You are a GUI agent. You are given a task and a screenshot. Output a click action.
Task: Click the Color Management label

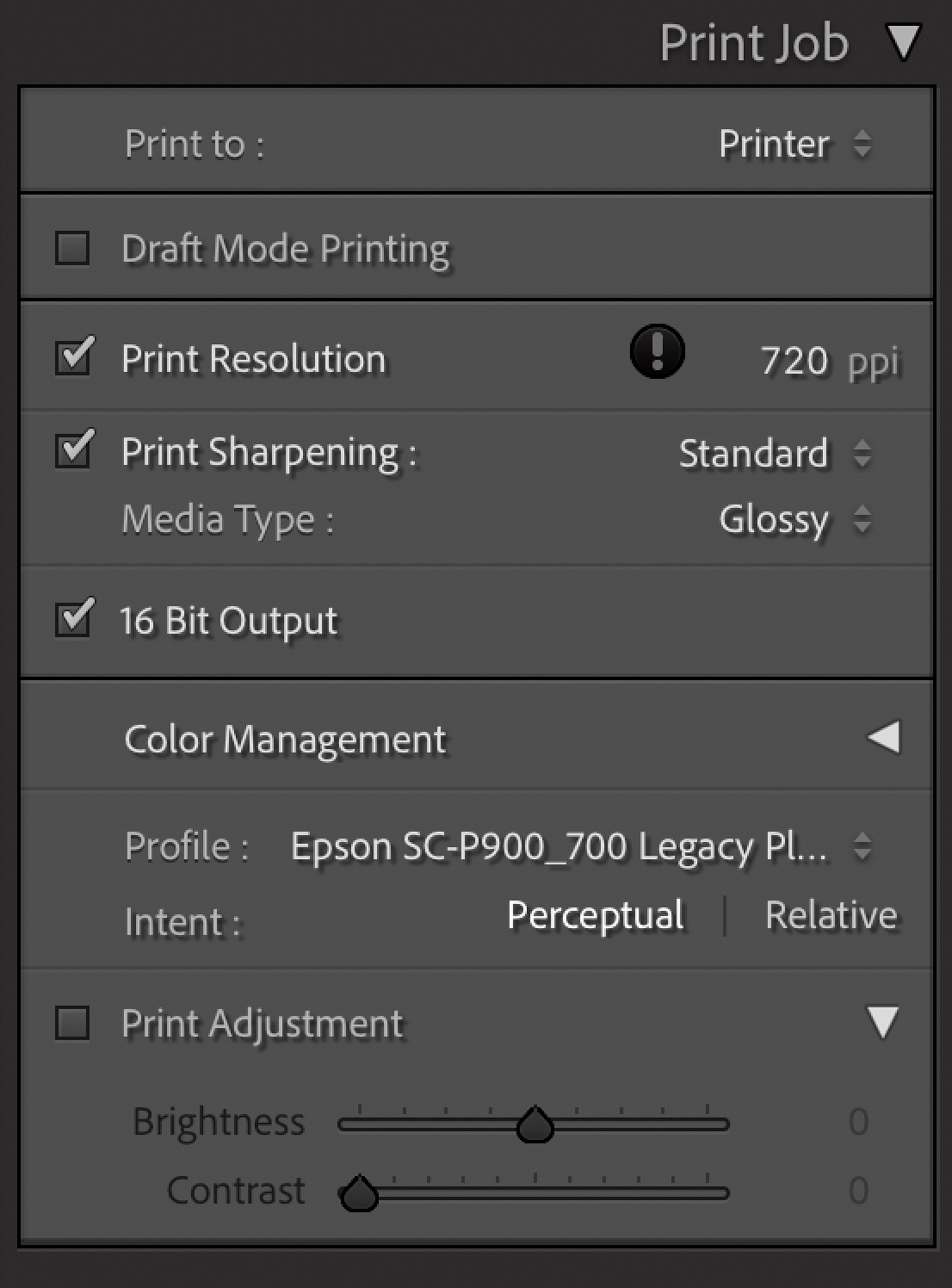pyautogui.click(x=285, y=739)
